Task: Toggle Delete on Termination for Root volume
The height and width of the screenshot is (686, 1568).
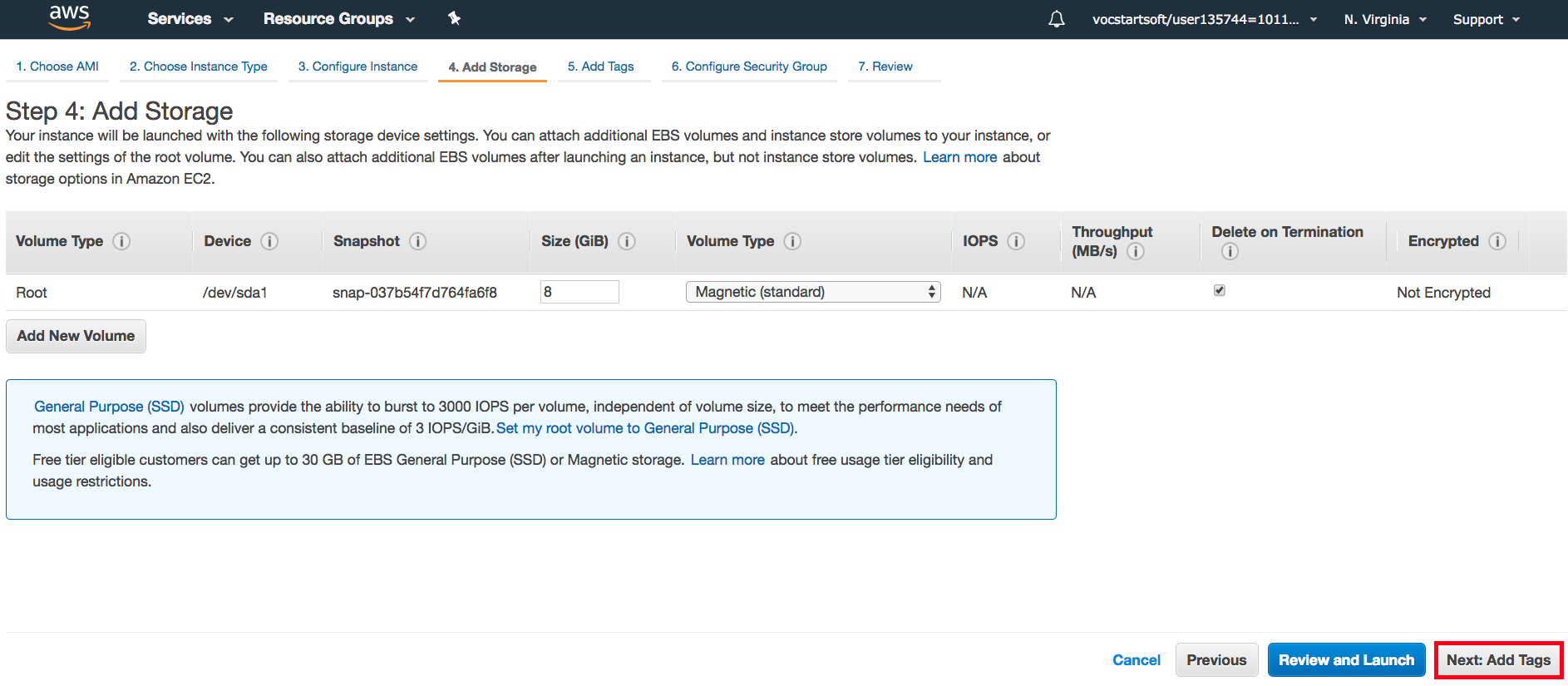Action: (x=1220, y=290)
